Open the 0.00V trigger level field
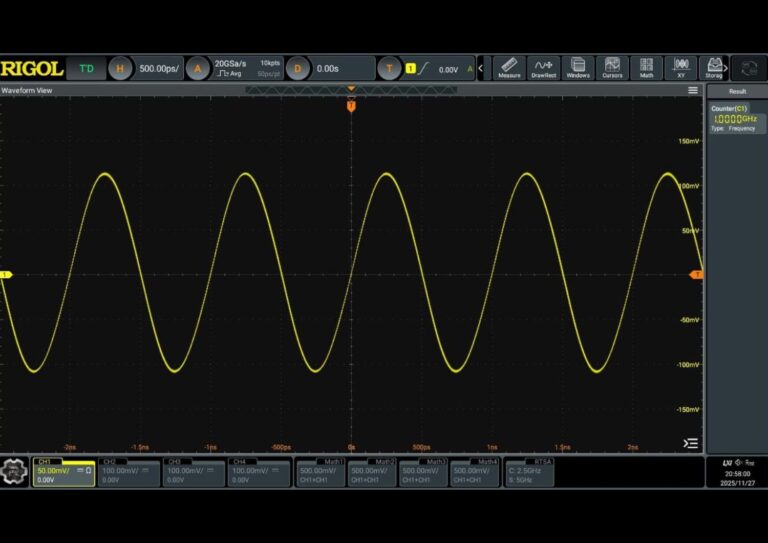The image size is (768, 543). [448, 70]
